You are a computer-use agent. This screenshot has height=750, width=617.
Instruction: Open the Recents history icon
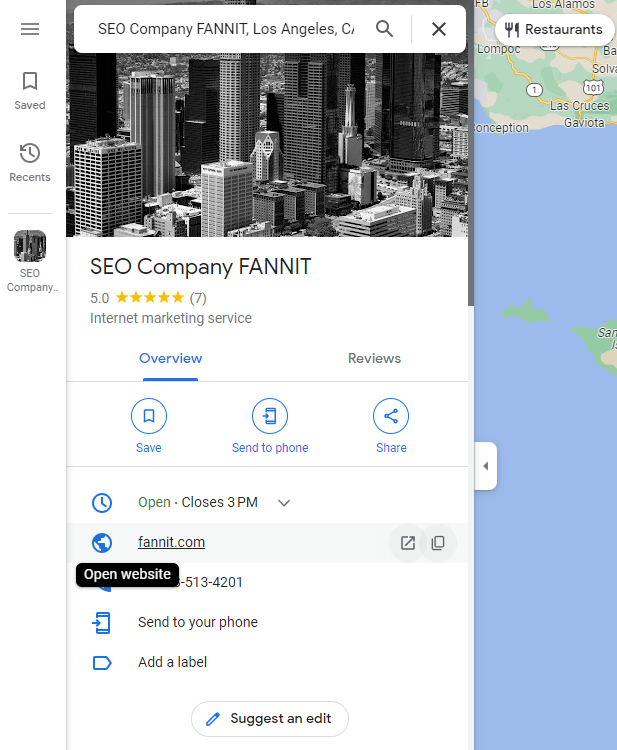[x=30, y=161]
